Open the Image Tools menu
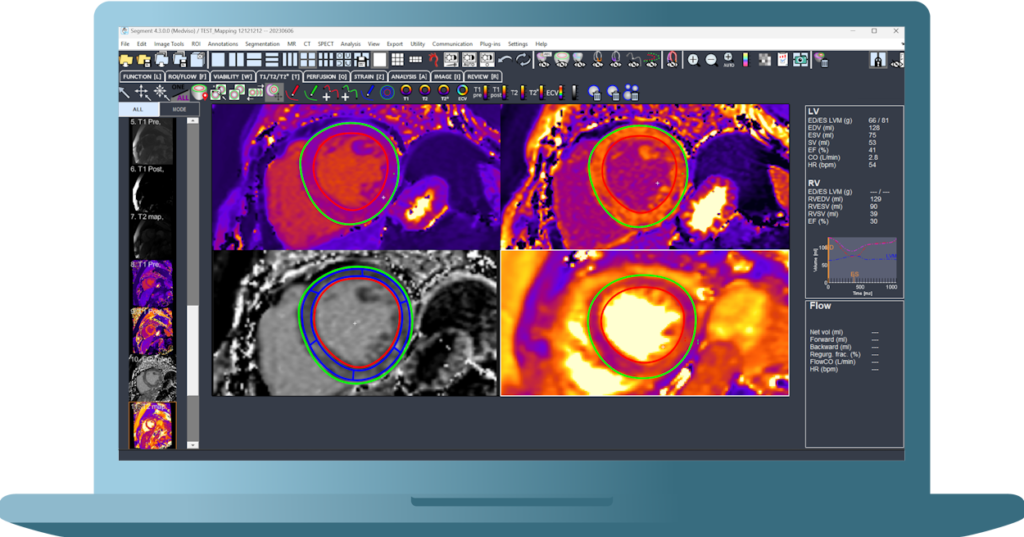The width and height of the screenshot is (1024, 537). (x=168, y=44)
